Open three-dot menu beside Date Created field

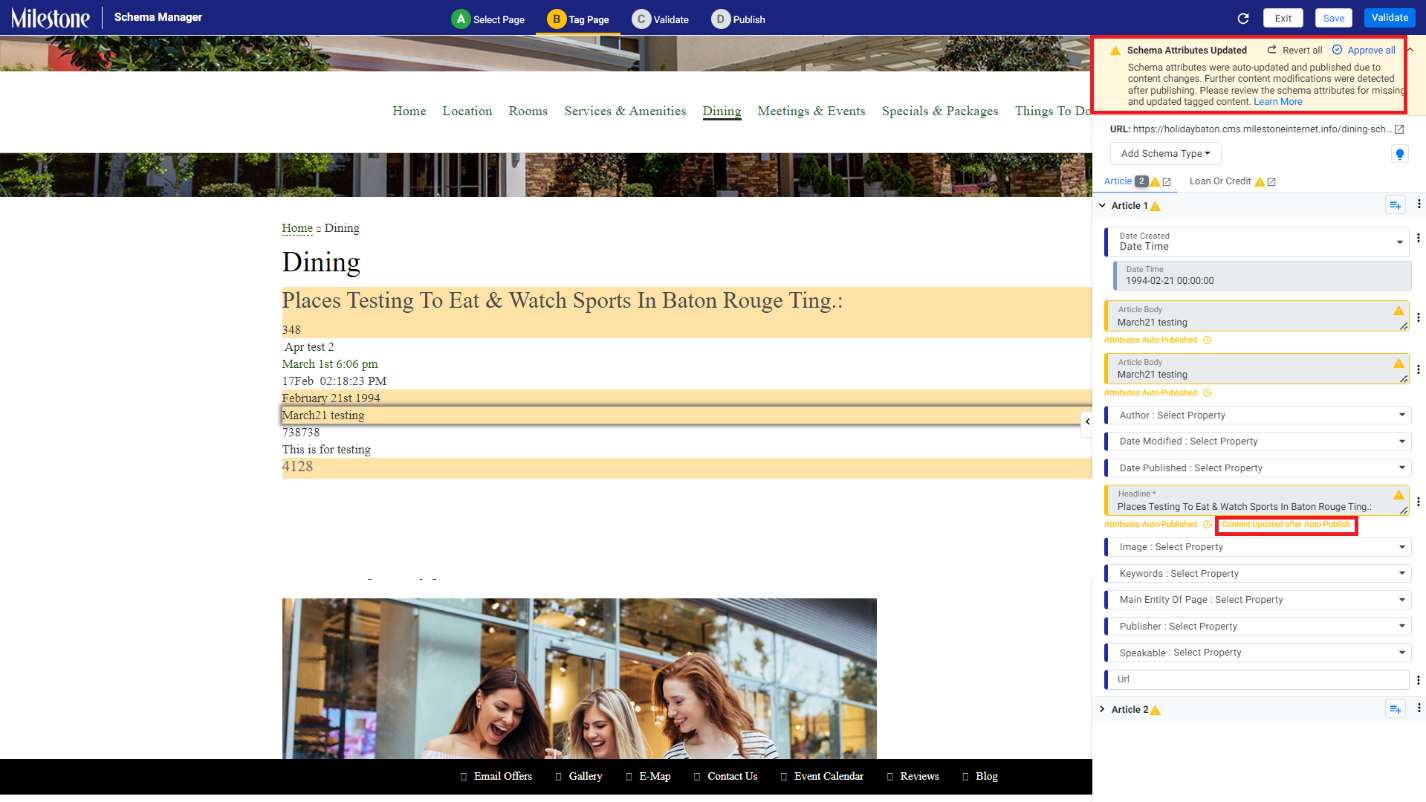[1418, 239]
